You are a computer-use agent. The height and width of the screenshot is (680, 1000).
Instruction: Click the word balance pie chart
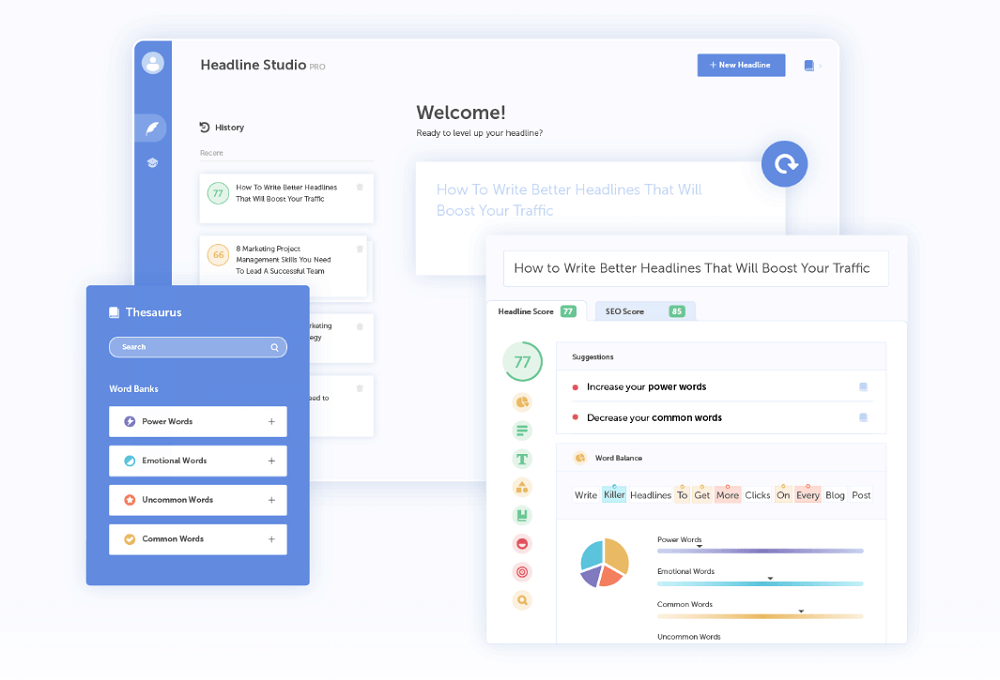pos(604,563)
